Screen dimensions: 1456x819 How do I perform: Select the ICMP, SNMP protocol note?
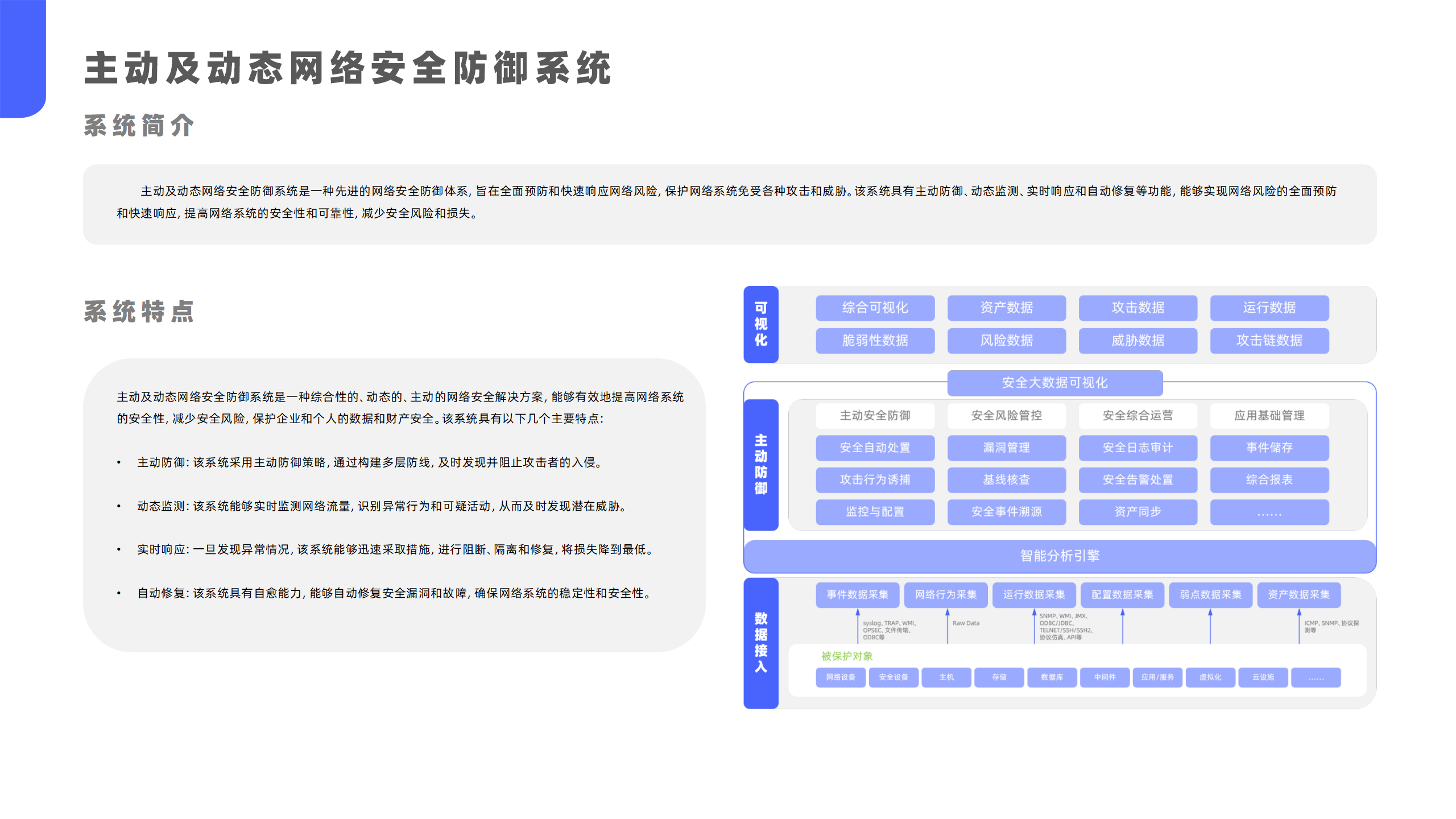[1331, 627]
